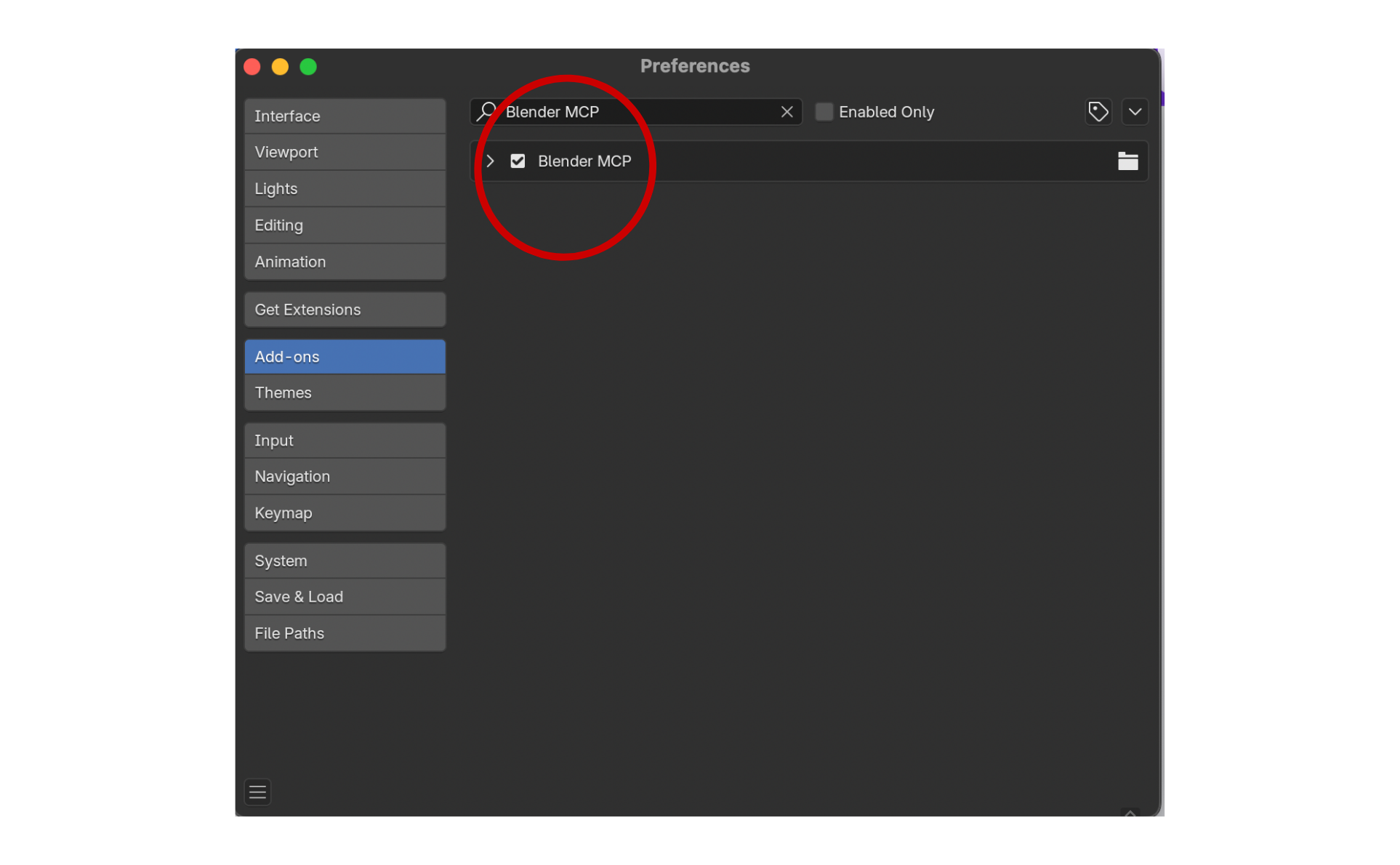This screenshot has height=865, width=1400.
Task: Open the preferences hamburger menu
Action: pyautogui.click(x=257, y=792)
